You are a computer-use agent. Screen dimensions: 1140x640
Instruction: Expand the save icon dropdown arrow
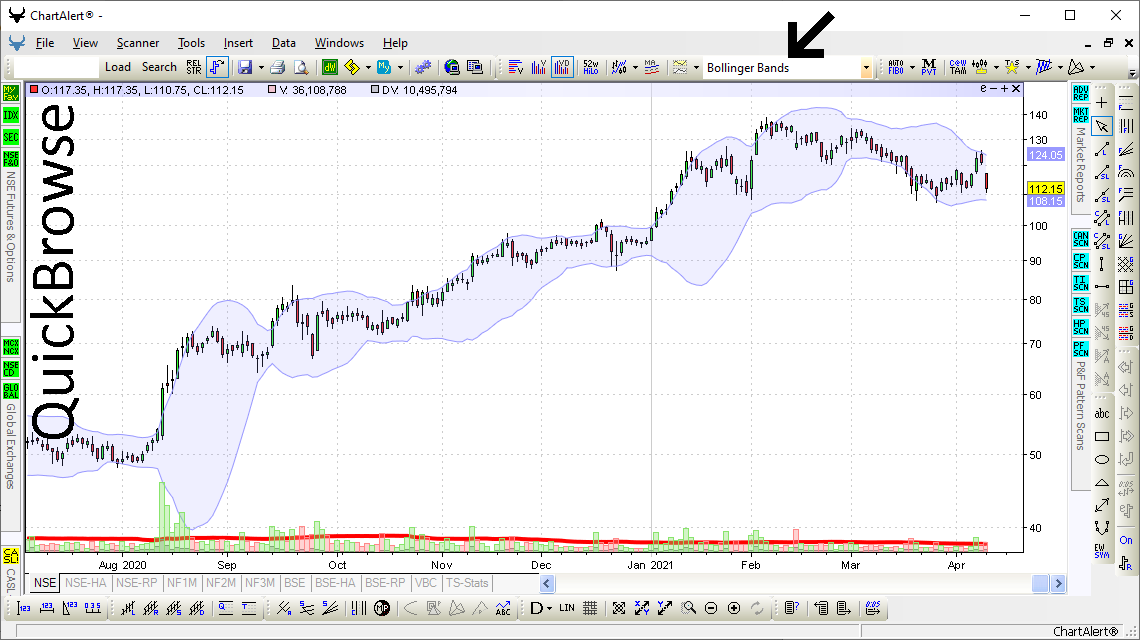click(x=261, y=68)
